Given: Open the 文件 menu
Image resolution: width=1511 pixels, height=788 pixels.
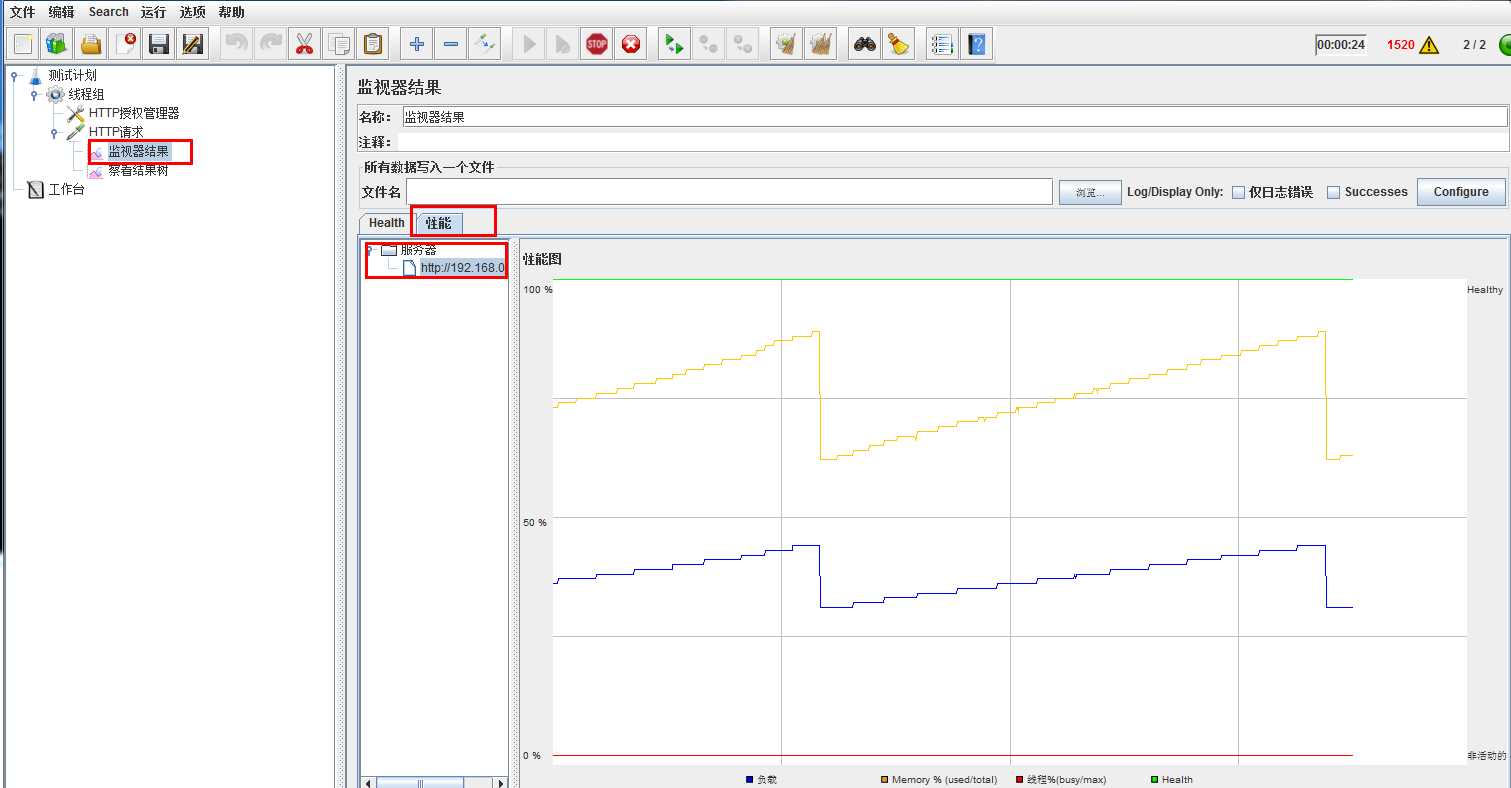Looking at the screenshot, I should point(22,12).
